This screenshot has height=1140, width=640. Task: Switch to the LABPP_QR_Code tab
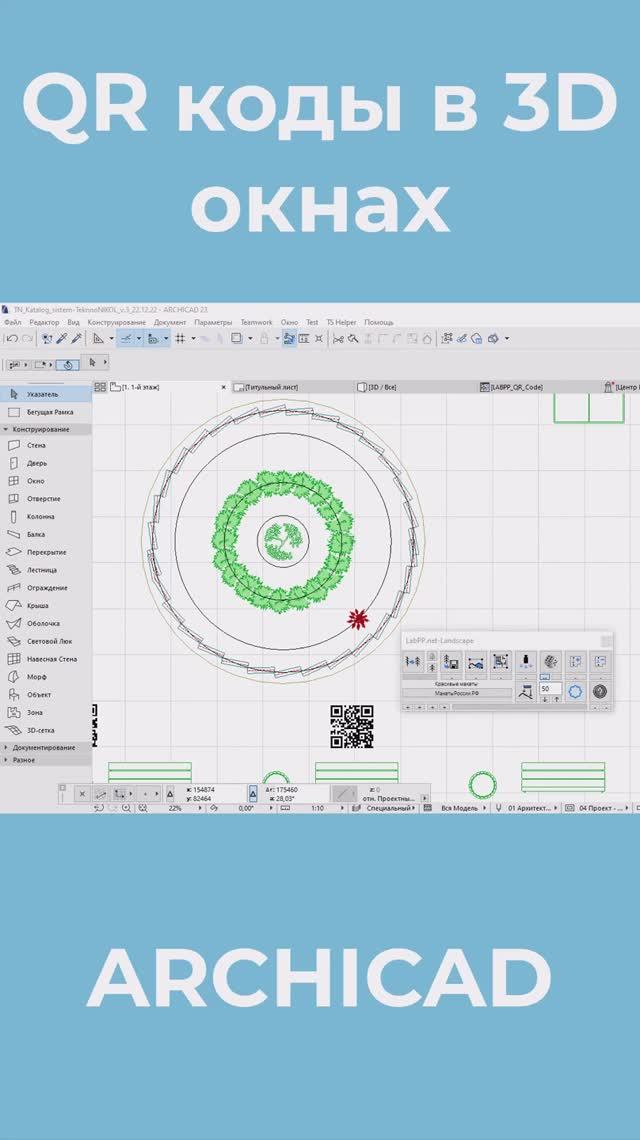pyautogui.click(x=538, y=387)
